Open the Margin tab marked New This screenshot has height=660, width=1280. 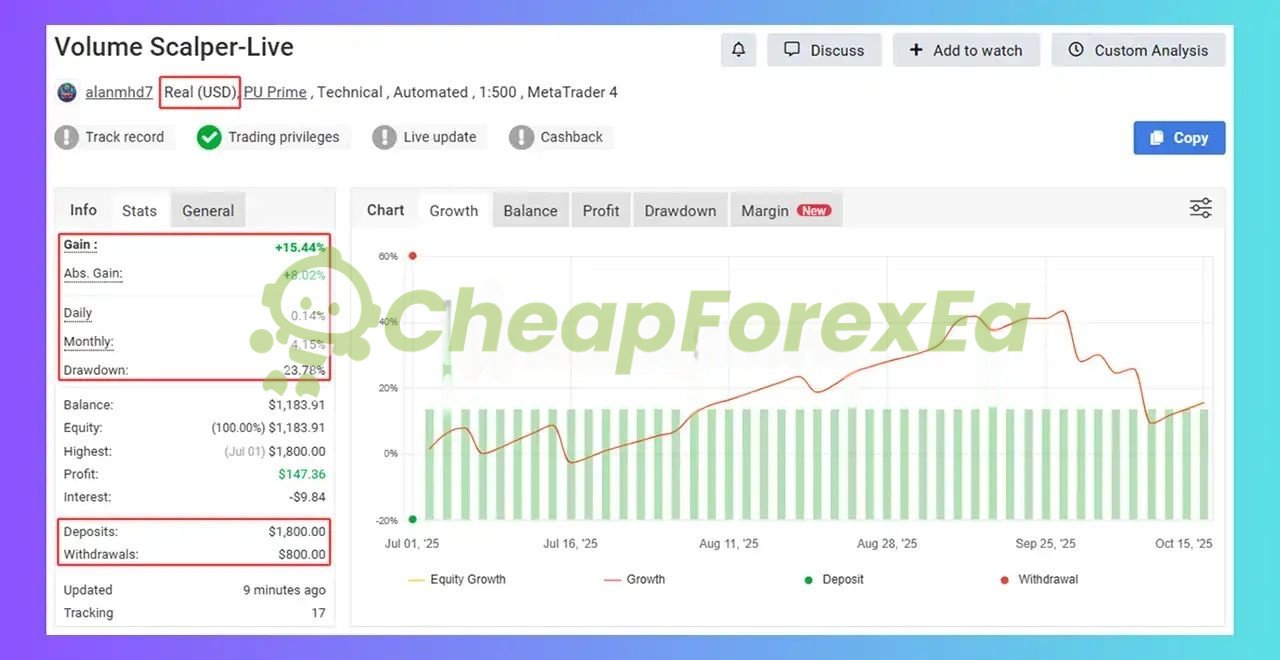pyautogui.click(x=786, y=211)
